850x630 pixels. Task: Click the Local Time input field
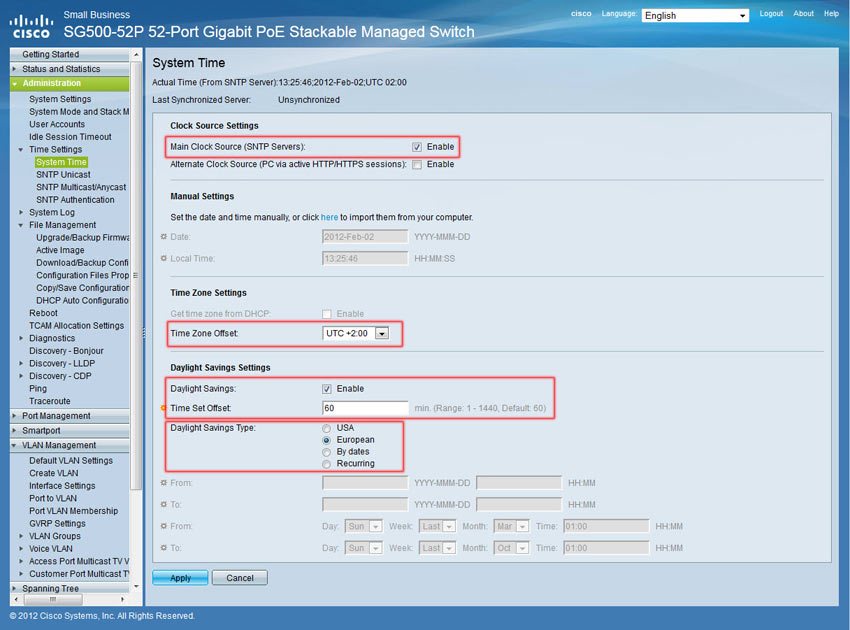click(365, 259)
